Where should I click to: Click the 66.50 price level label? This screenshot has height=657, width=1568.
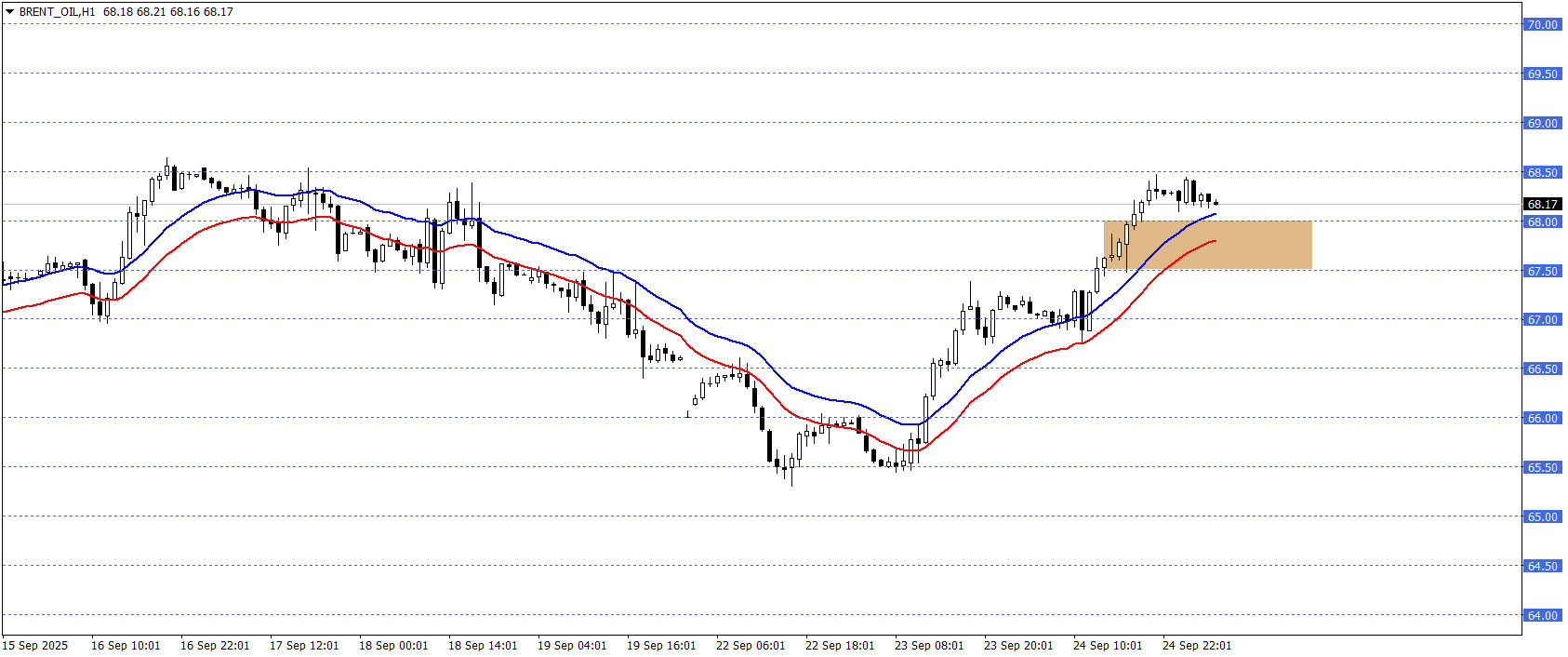(1542, 369)
